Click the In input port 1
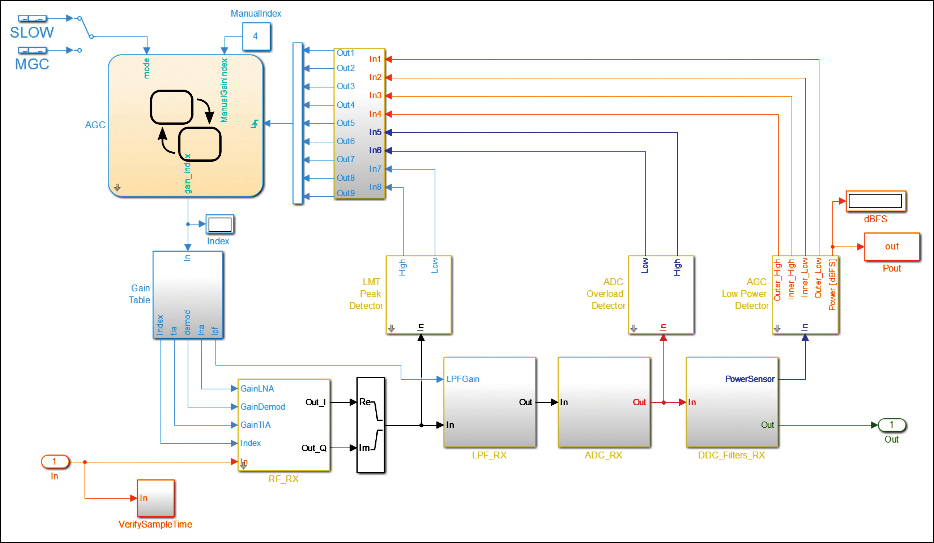934x543 pixels. click(x=55, y=461)
